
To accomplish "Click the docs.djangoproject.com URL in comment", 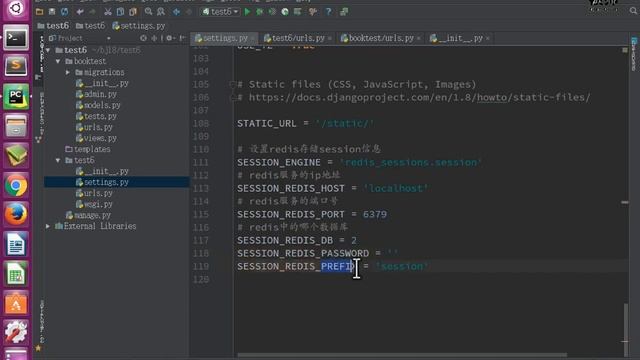I will (420, 98).
